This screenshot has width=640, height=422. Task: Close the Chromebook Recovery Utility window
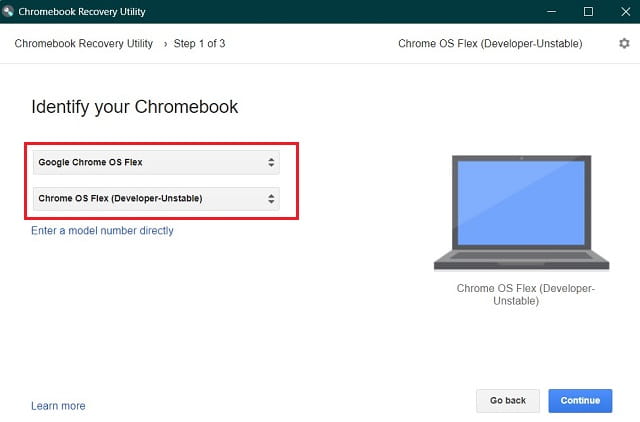[x=625, y=11]
